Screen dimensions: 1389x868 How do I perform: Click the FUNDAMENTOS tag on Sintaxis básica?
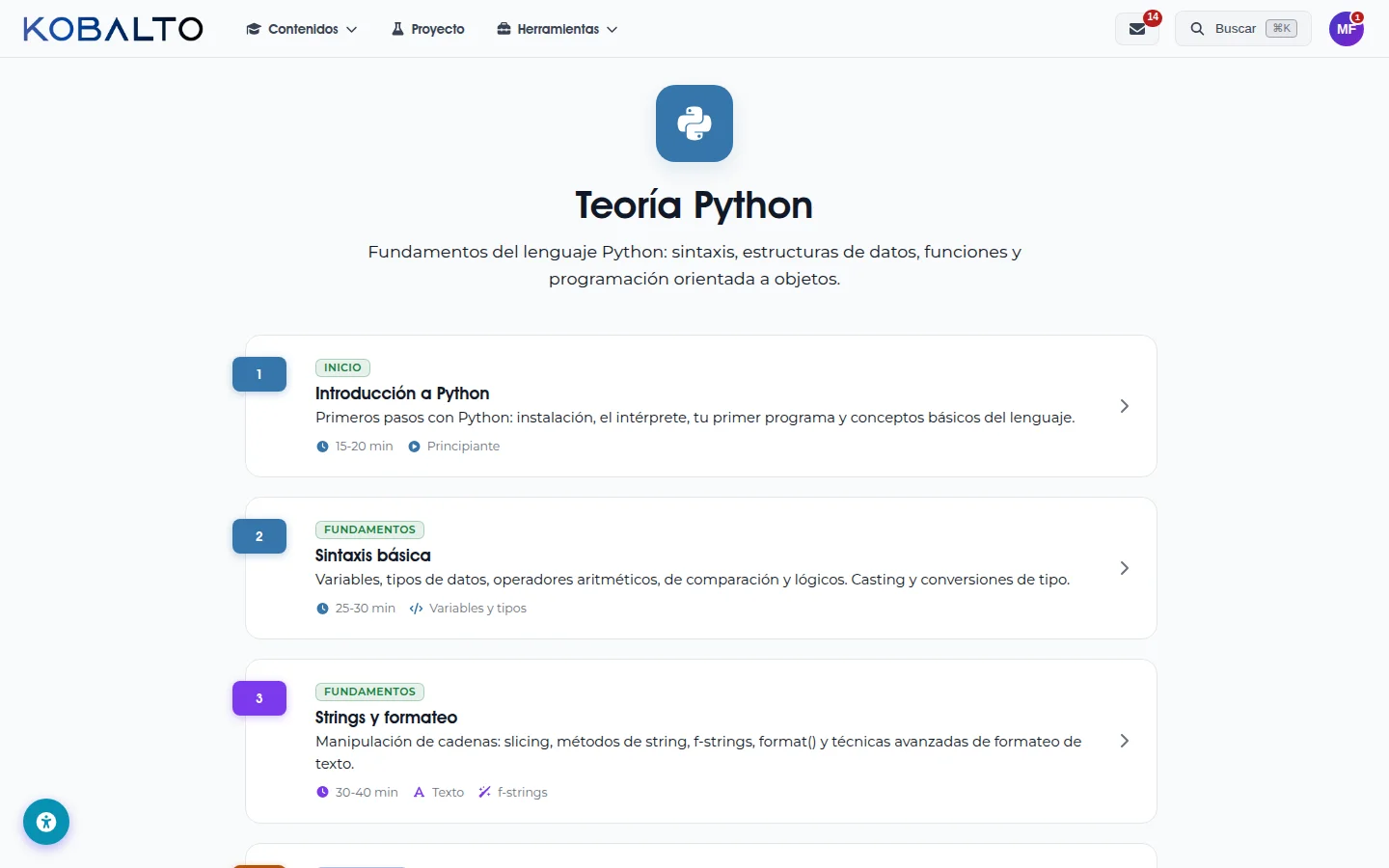coord(369,529)
